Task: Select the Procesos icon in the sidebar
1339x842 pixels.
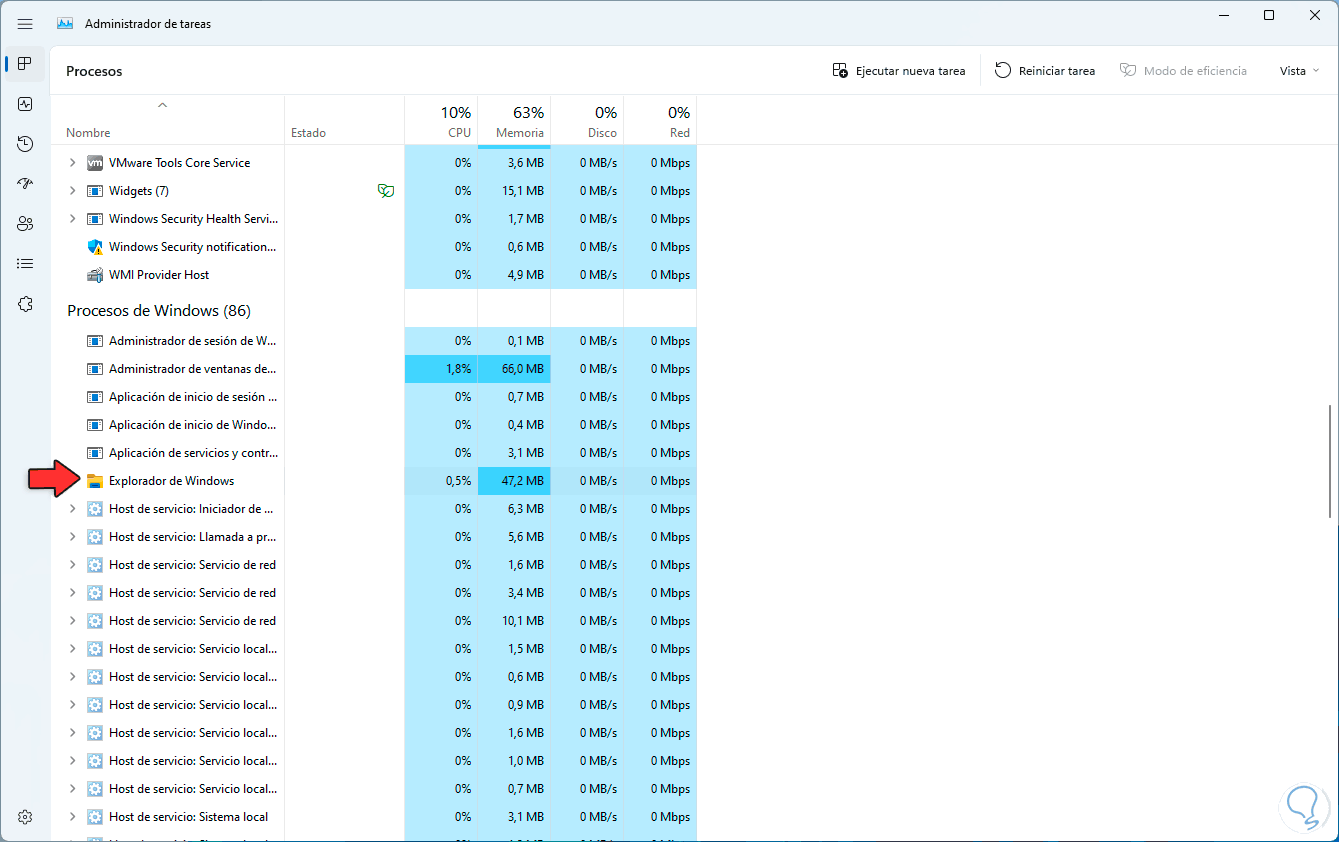Action: pyautogui.click(x=25, y=64)
